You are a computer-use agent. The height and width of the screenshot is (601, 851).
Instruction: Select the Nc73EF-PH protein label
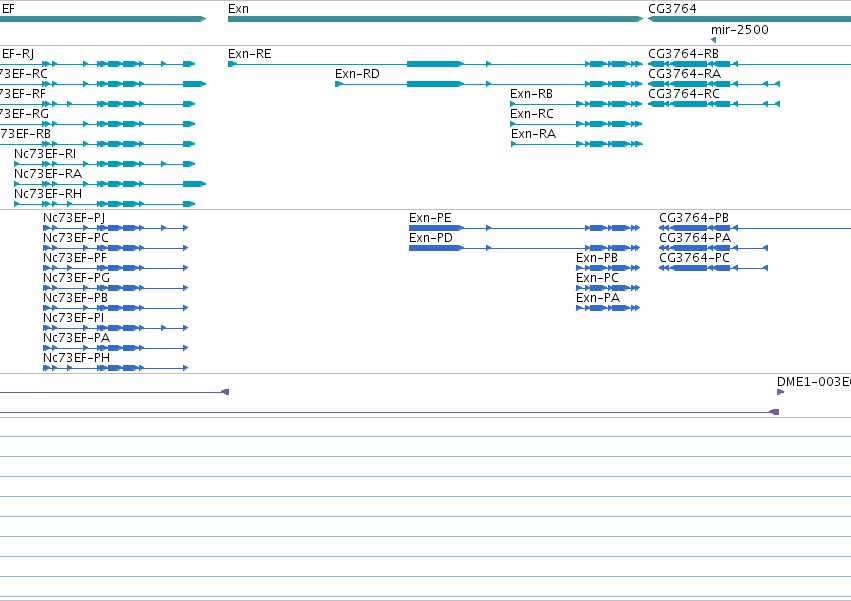[x=76, y=359]
